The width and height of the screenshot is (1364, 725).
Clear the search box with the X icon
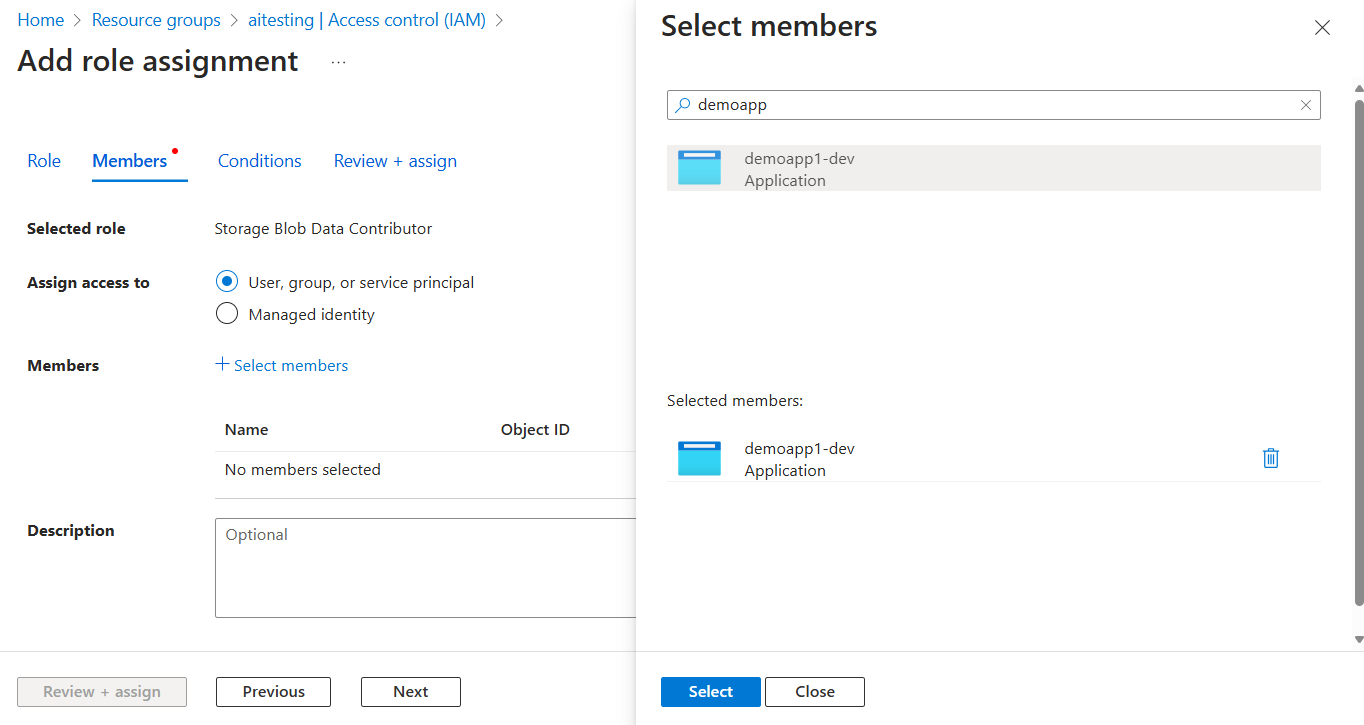point(1306,104)
